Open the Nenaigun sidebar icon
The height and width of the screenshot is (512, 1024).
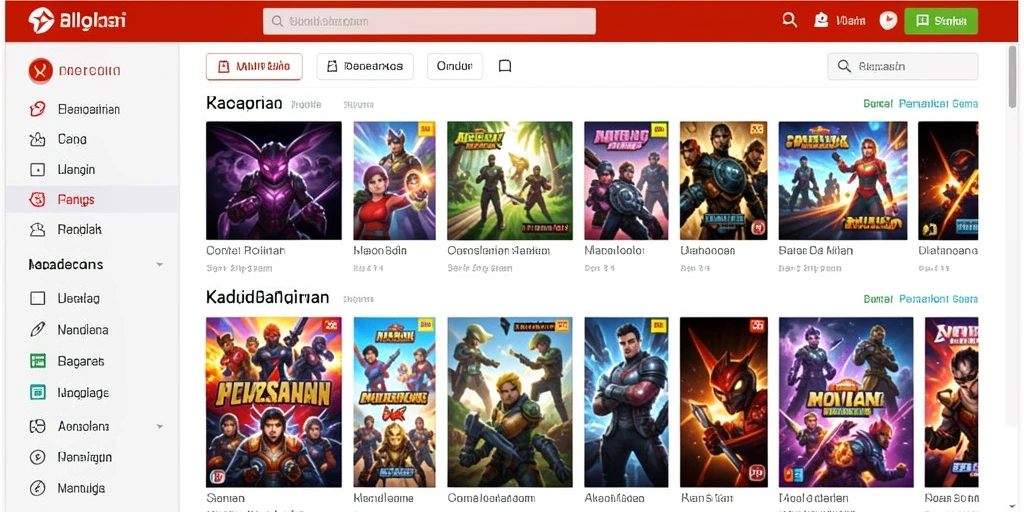pos(38,457)
